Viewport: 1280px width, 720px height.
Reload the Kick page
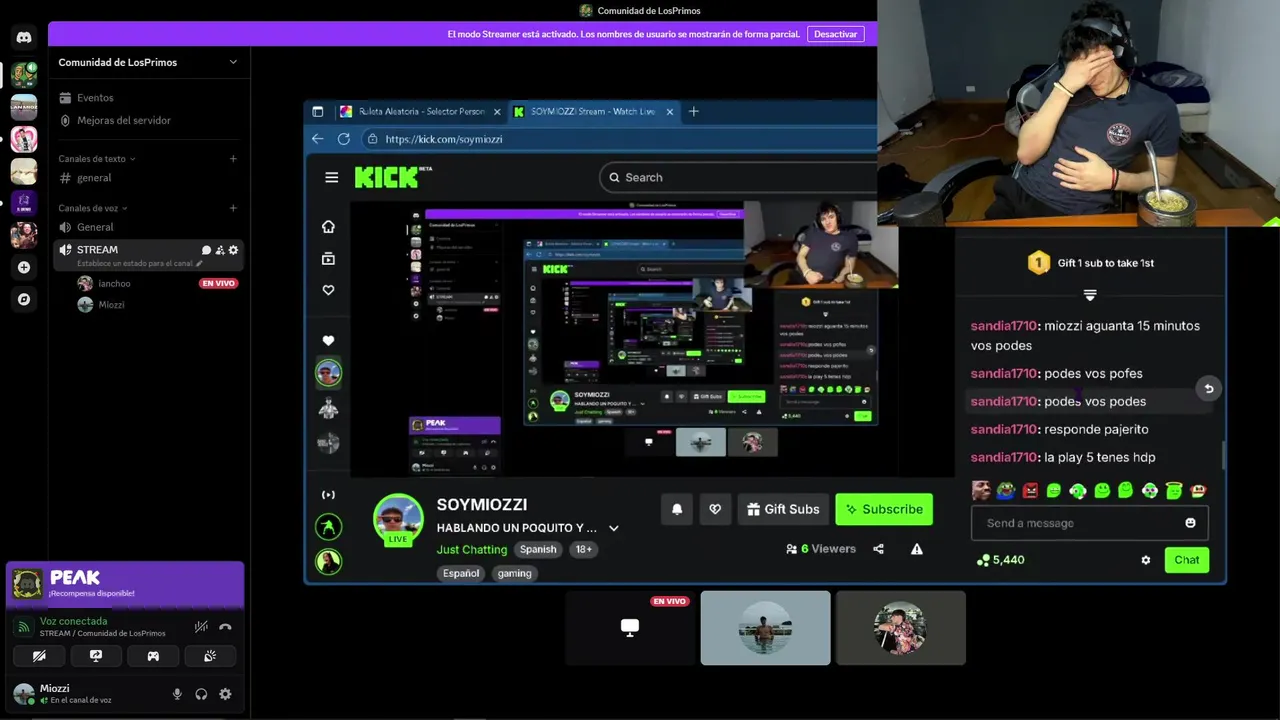click(343, 139)
